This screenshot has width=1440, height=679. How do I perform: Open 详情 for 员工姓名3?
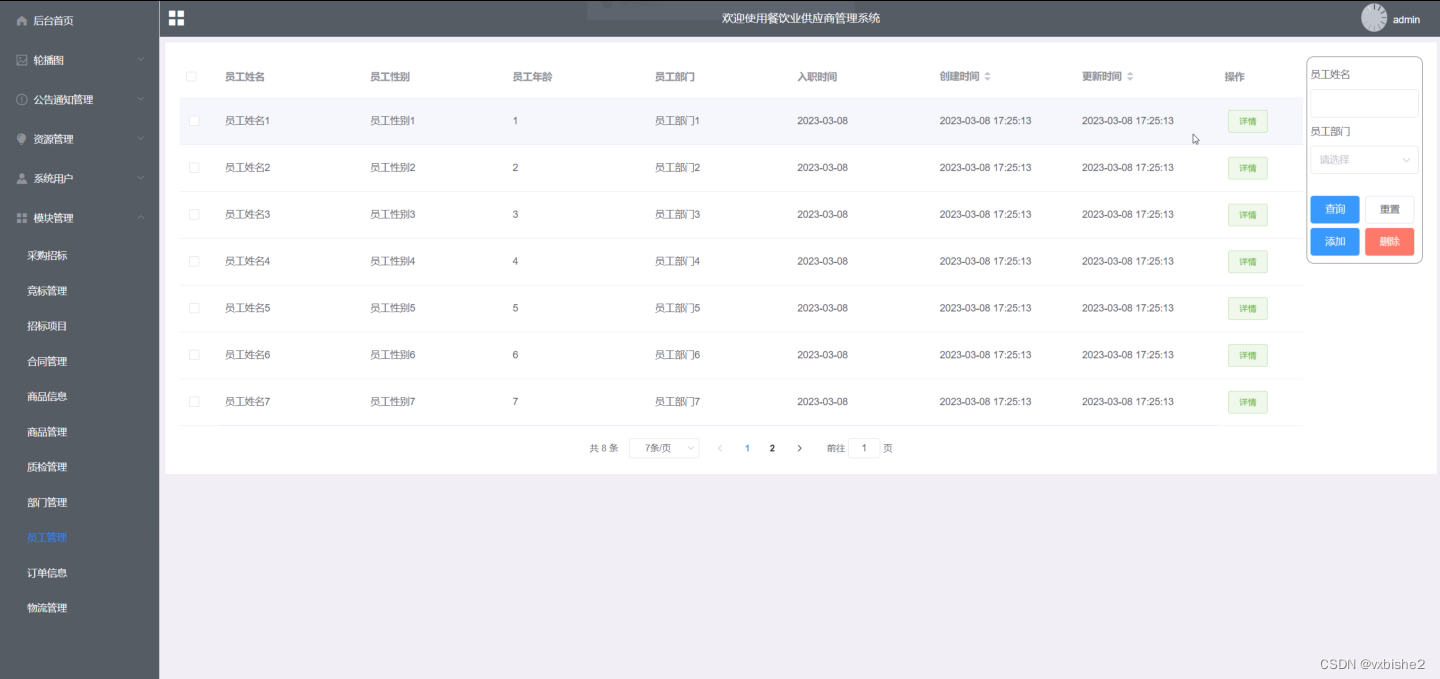click(1248, 215)
